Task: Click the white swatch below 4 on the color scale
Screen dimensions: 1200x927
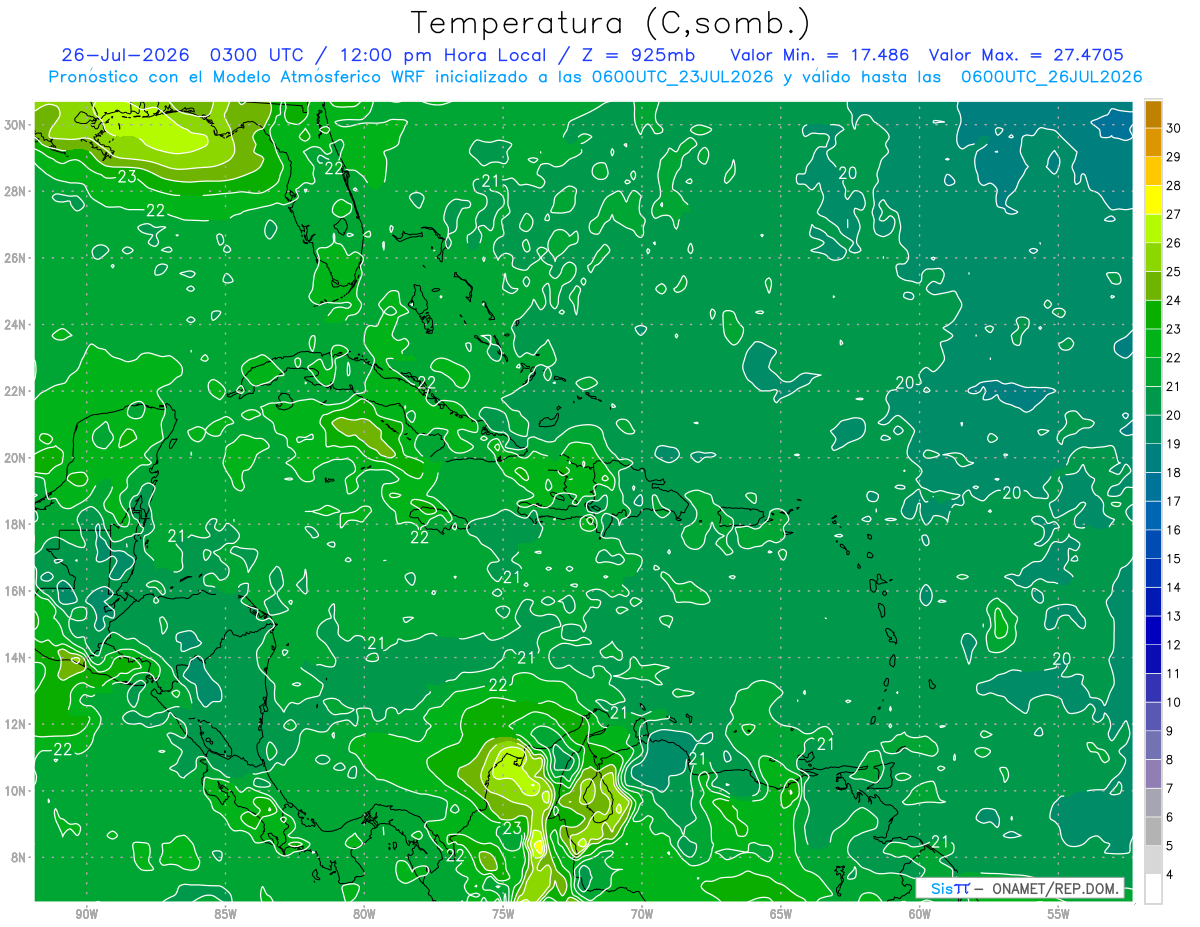Action: (1153, 889)
